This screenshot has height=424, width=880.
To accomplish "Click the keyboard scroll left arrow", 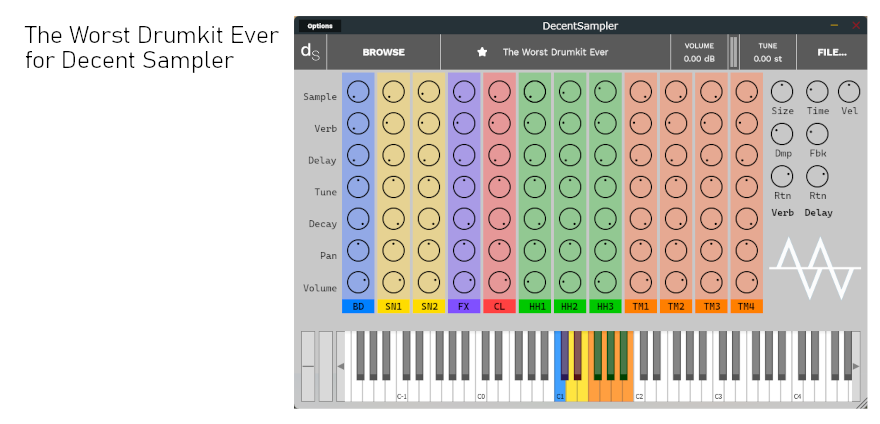I will point(340,366).
